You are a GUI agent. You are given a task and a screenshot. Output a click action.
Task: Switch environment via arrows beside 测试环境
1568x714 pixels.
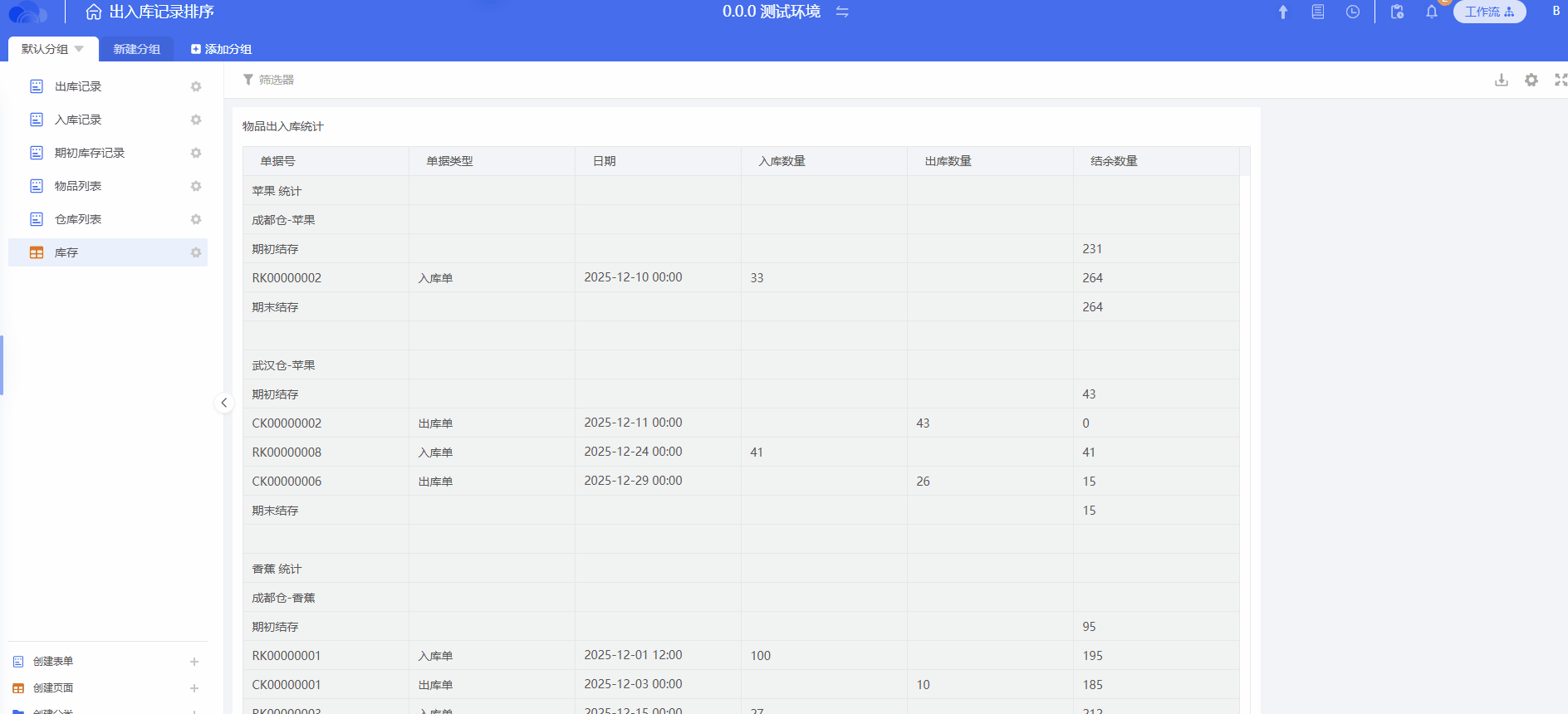coord(842,12)
